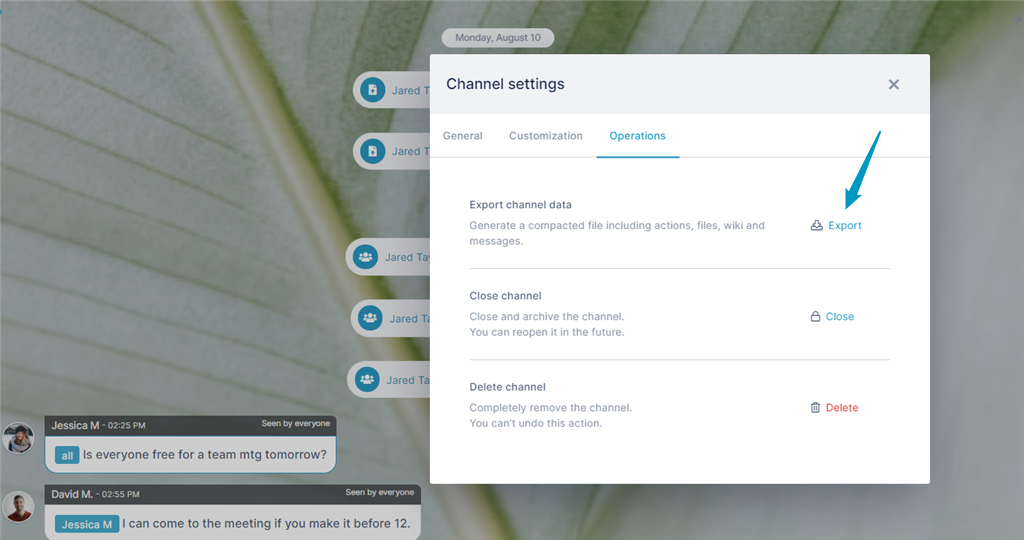Click the Export link

[x=844, y=225]
